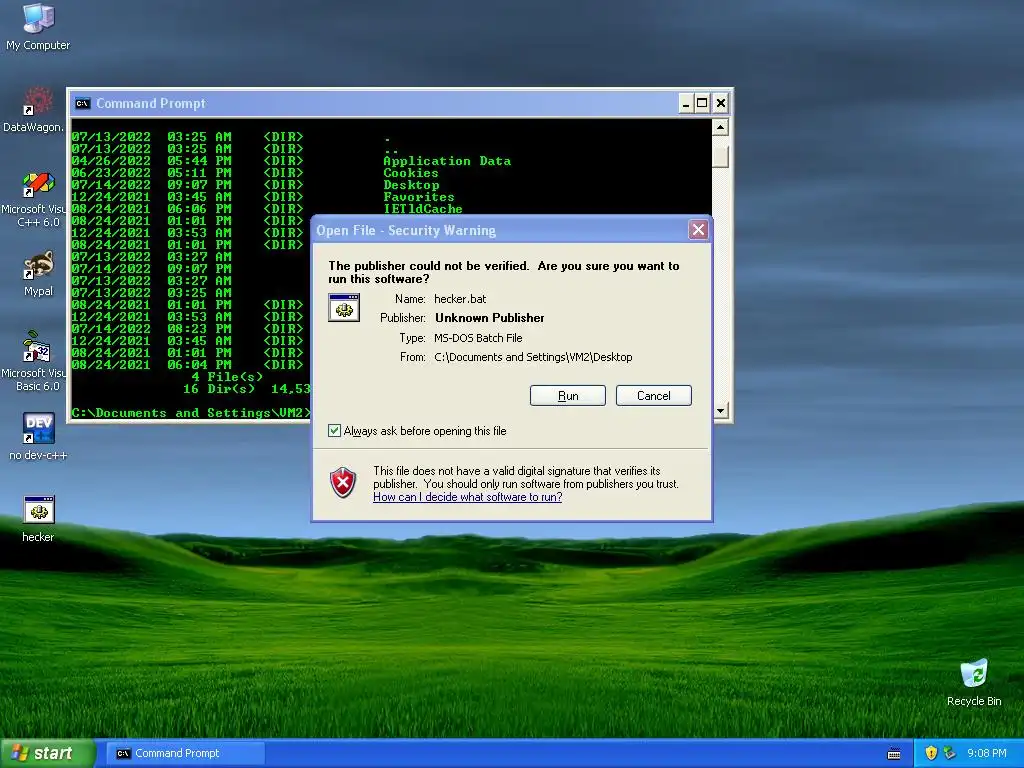
Task: Click the 4 File(s) summary line
Action: [227, 377]
